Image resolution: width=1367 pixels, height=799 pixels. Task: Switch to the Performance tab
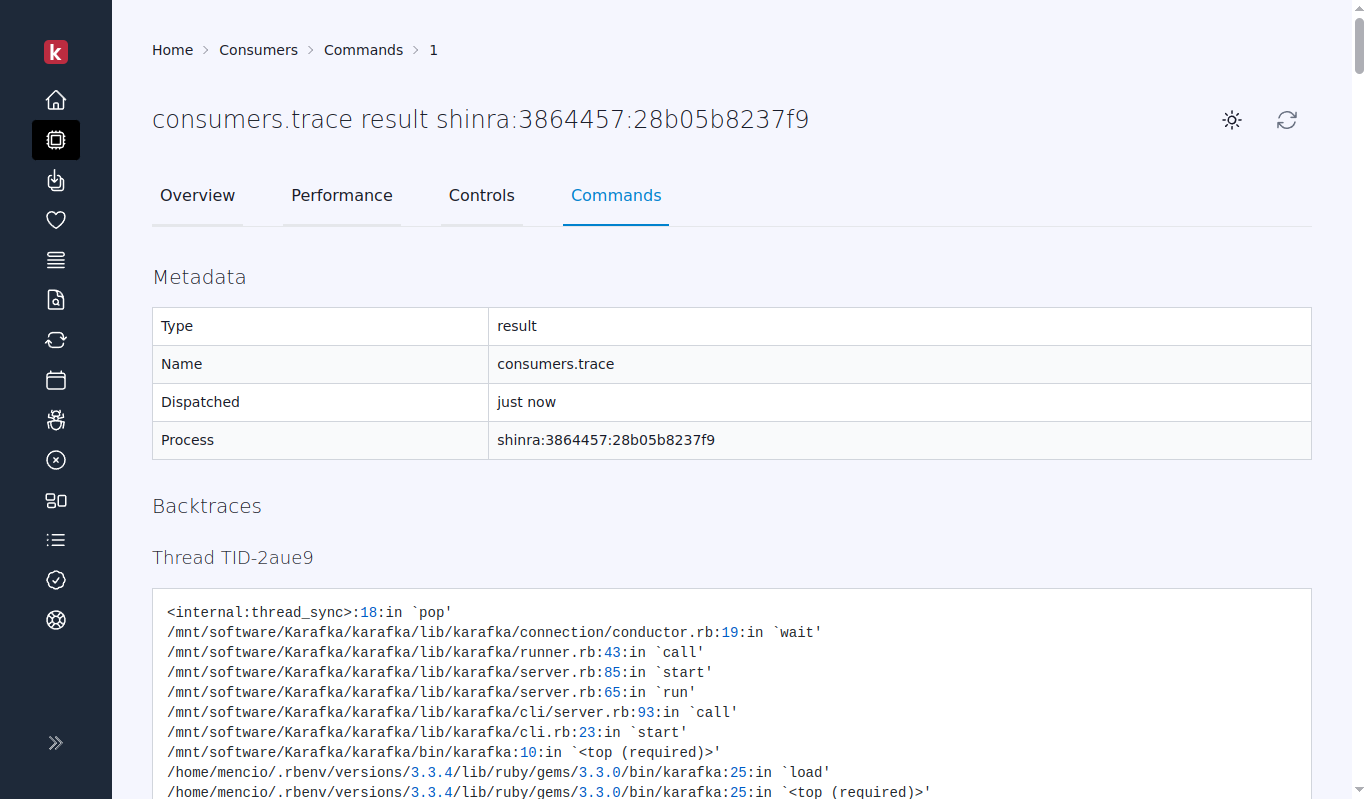341,196
